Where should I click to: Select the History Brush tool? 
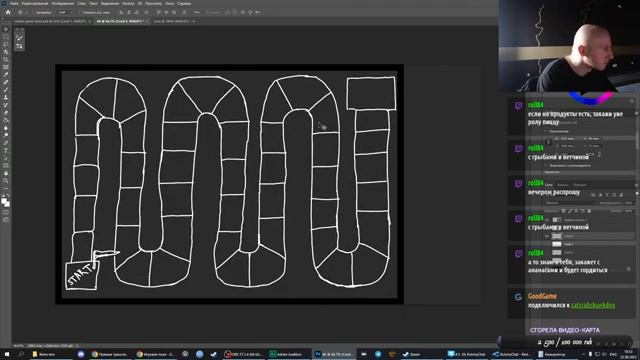coord(6,105)
